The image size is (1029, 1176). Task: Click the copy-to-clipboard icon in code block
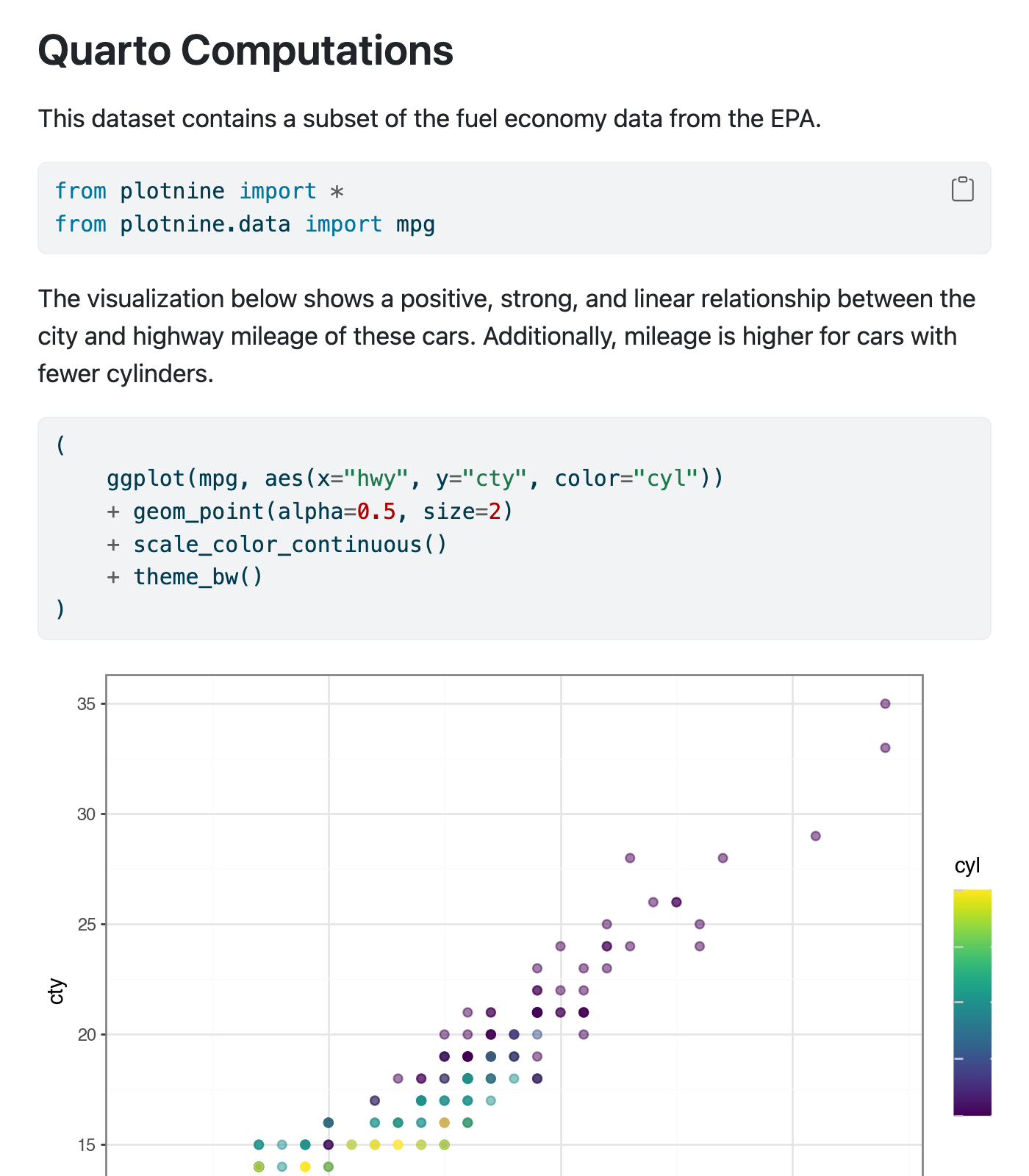(x=962, y=189)
